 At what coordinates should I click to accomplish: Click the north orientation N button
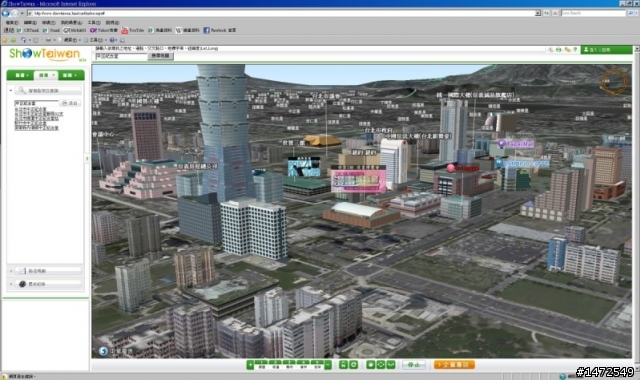343,364
